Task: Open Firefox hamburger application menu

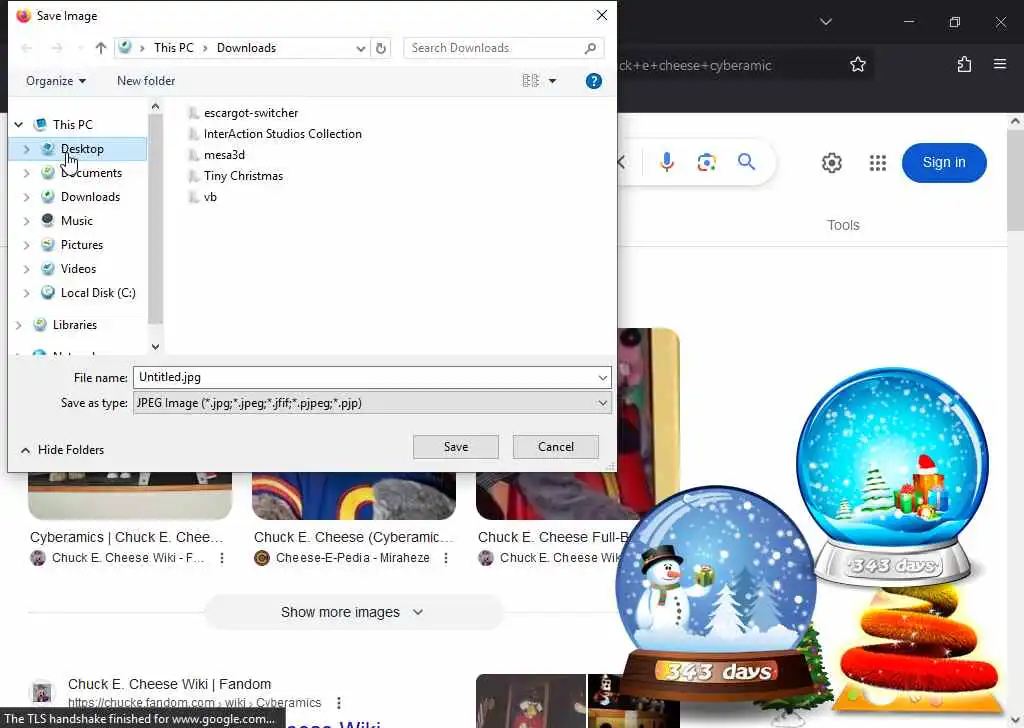Action: tap(1000, 64)
